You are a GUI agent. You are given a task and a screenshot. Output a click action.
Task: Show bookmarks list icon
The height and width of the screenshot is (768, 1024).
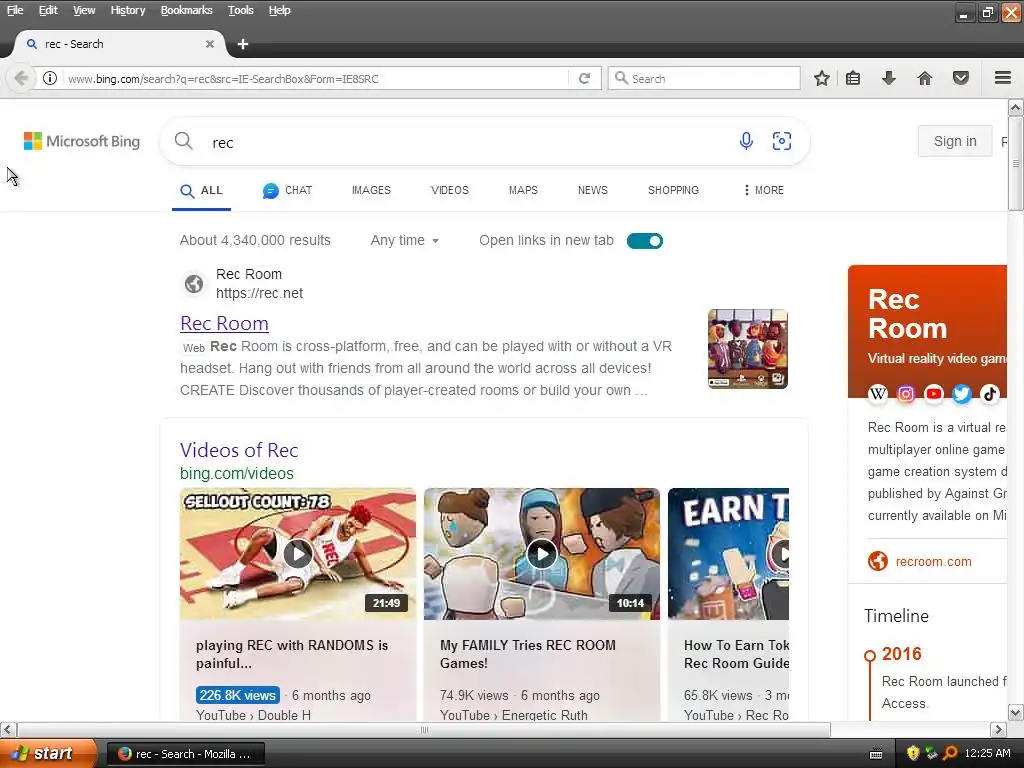tap(853, 78)
